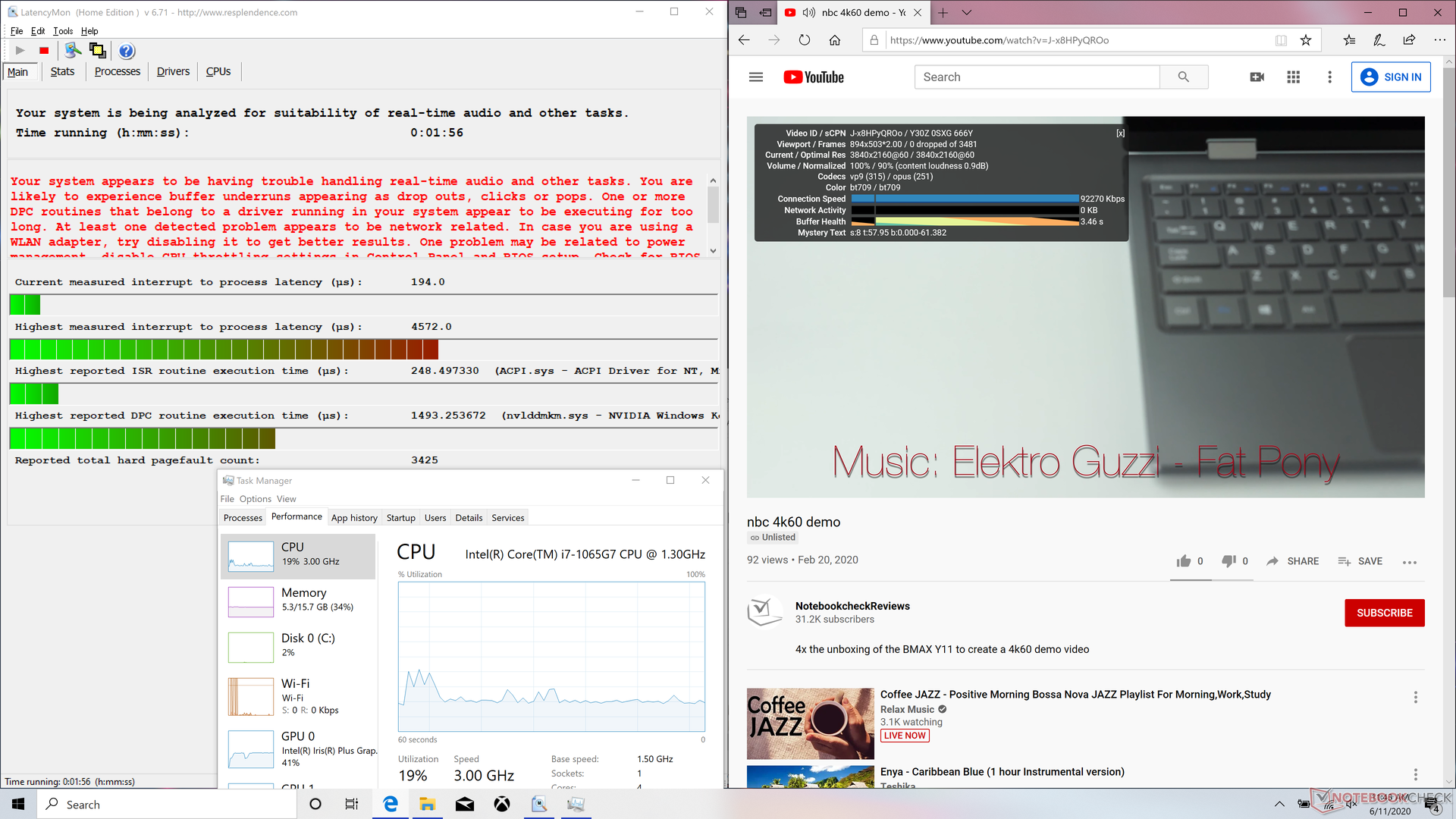Click the SIGN IN button
This screenshot has height=819, width=1456.
click(x=1390, y=77)
